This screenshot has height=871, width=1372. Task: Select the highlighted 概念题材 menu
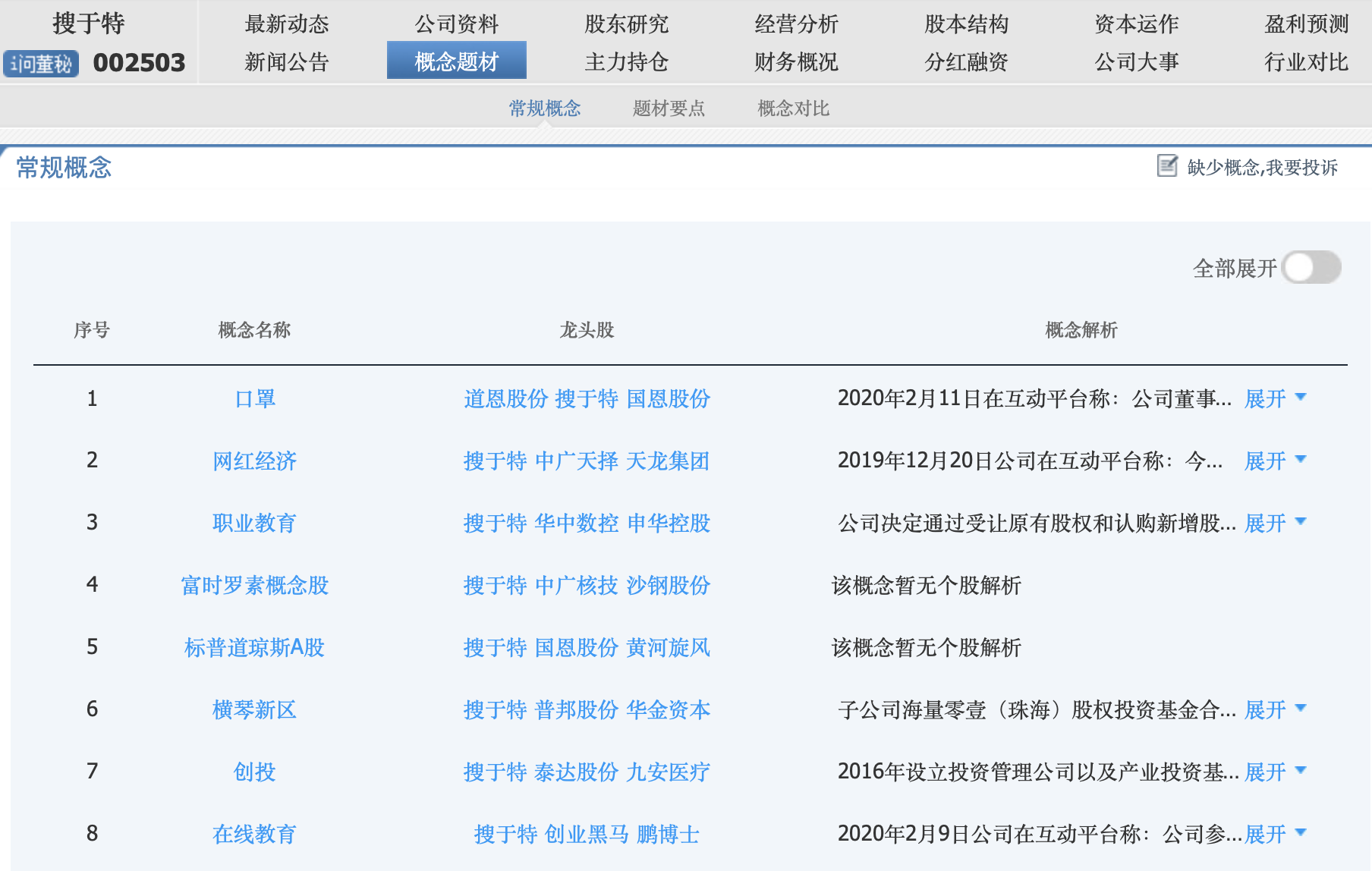pos(457,61)
